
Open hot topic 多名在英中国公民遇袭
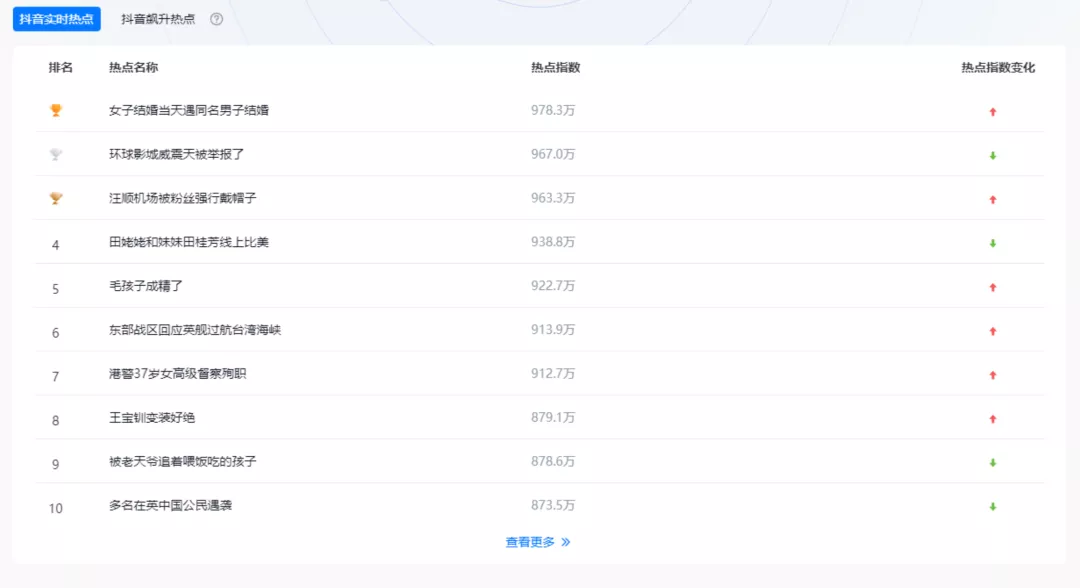click(170, 505)
